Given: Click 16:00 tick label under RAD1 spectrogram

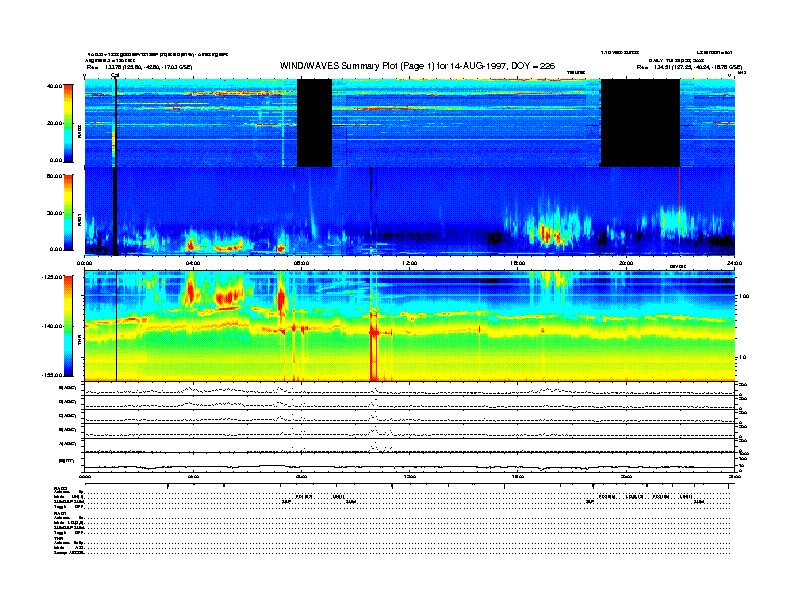Looking at the screenshot, I should tap(518, 263).
